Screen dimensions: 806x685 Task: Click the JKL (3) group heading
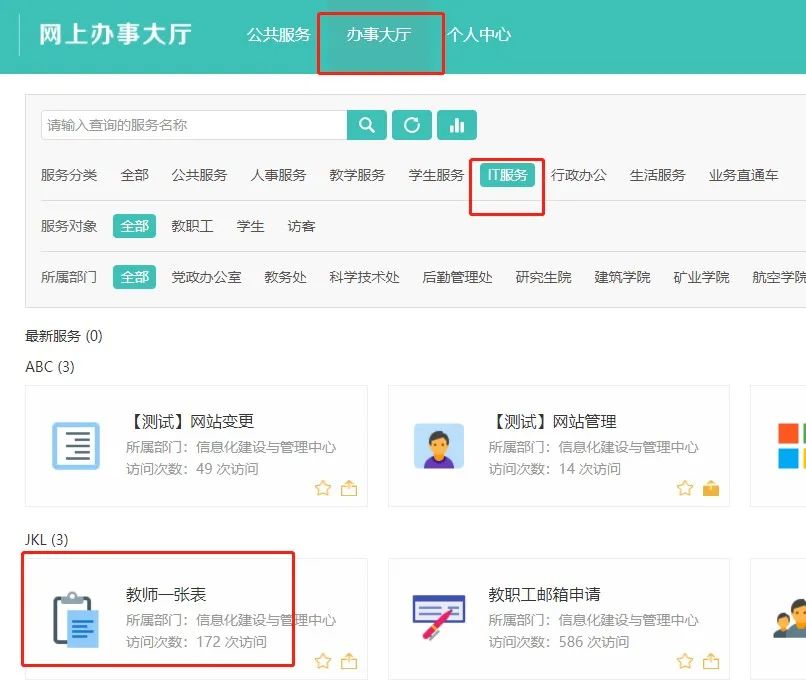tap(46, 540)
